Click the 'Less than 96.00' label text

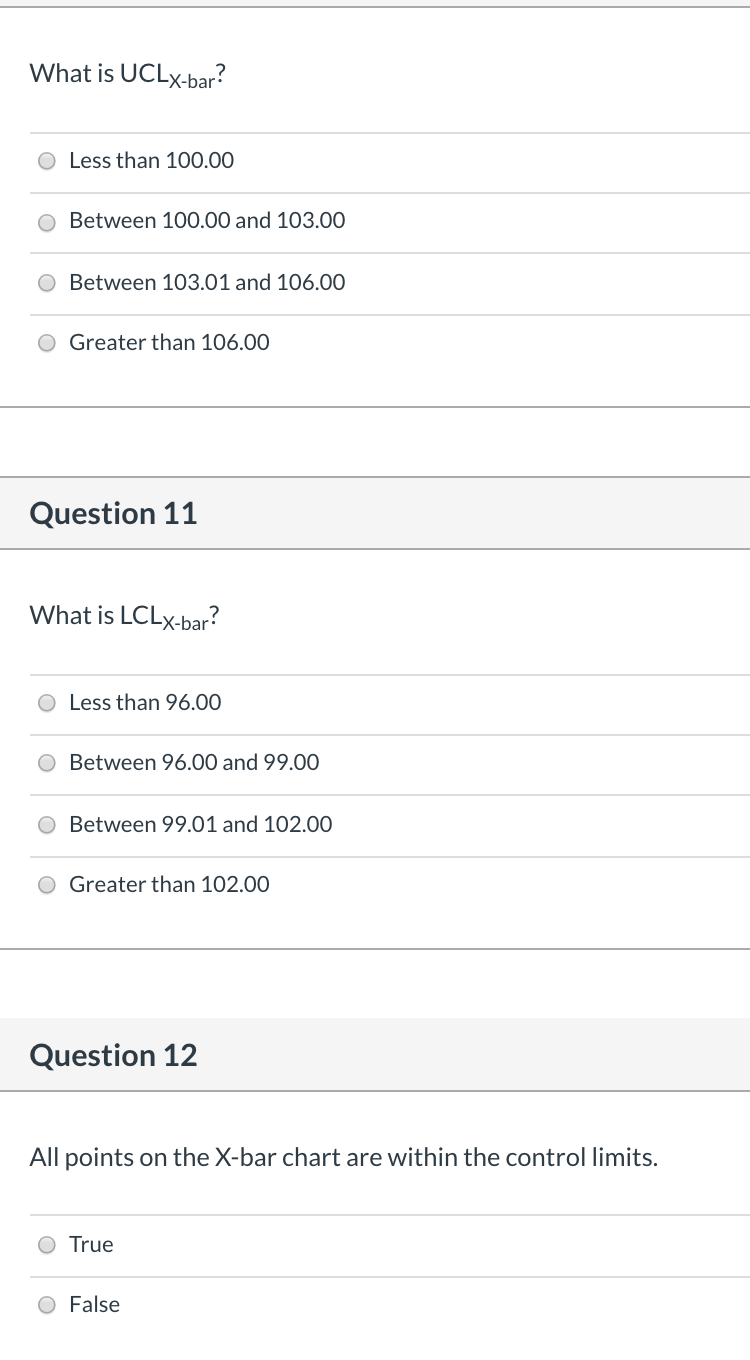point(144,703)
